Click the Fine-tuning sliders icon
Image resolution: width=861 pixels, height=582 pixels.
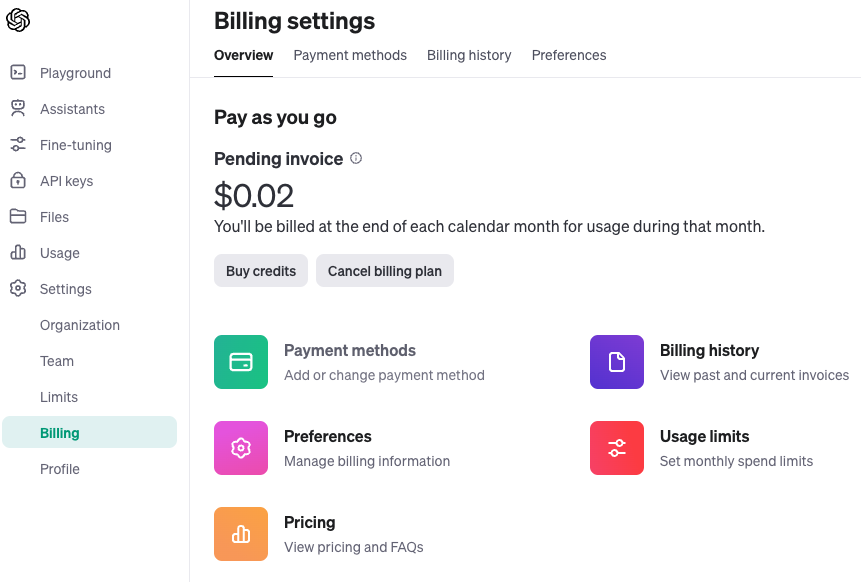(18, 145)
